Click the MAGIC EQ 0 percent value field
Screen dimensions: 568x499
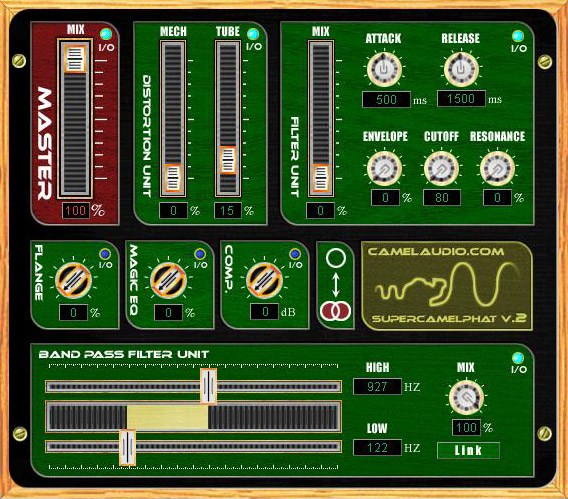tap(168, 313)
